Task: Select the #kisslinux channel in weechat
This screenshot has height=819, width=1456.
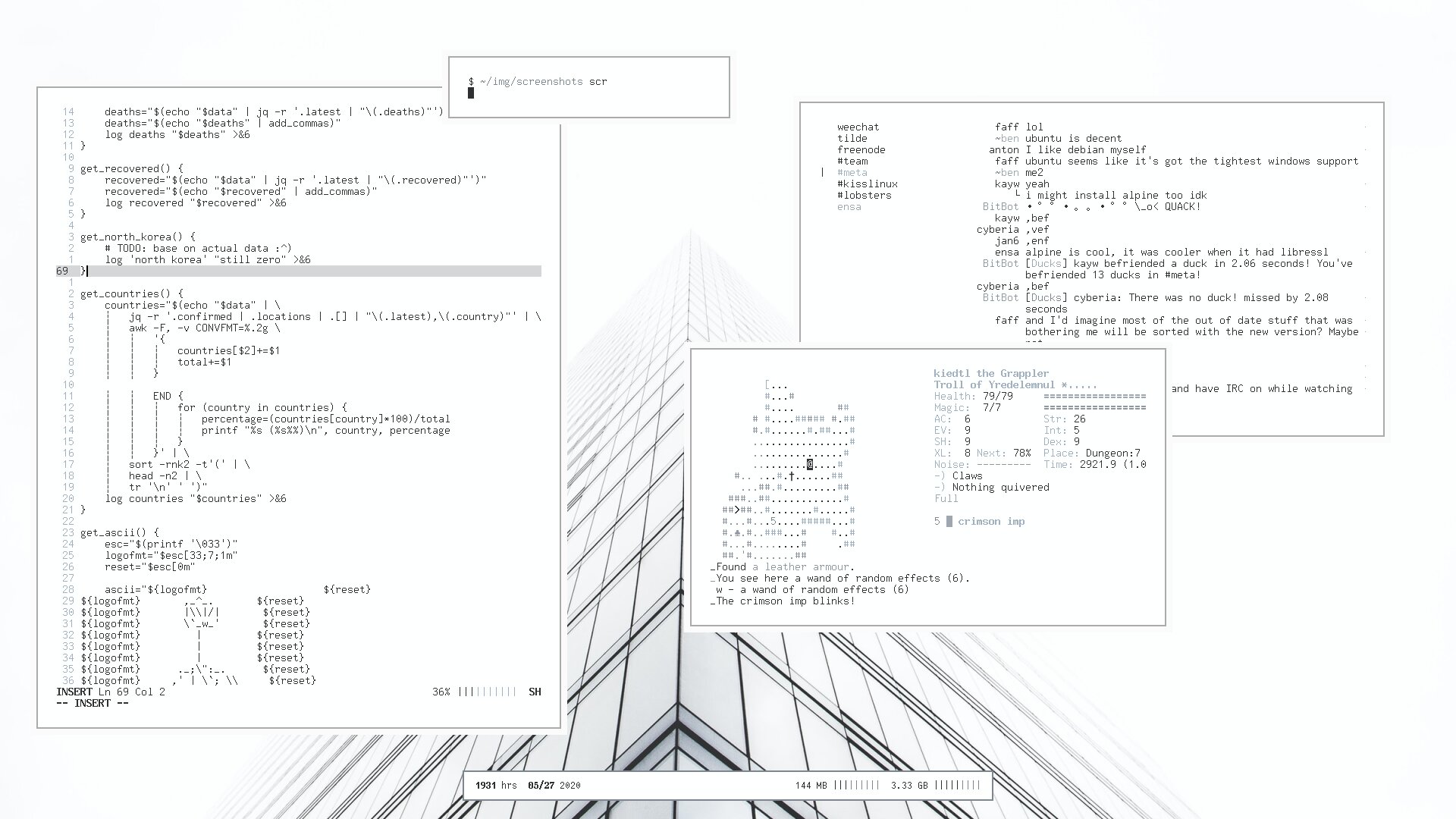Action: pos(867,184)
